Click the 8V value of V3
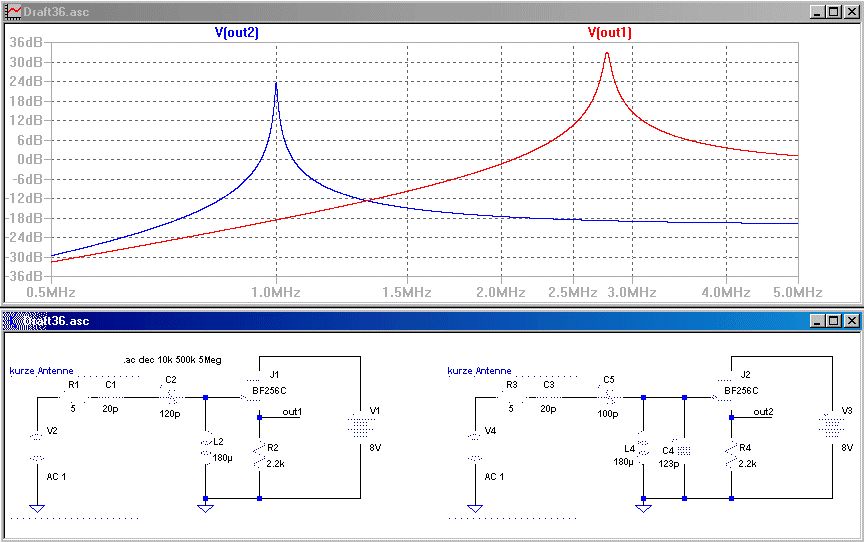The width and height of the screenshot is (864, 542). [847, 448]
